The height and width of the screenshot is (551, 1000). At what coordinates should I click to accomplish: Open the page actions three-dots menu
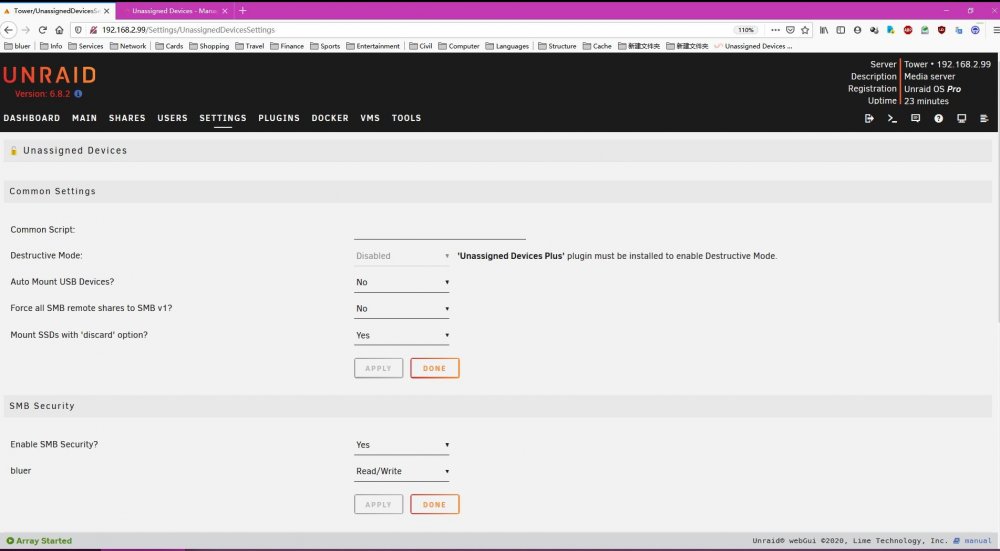pyautogui.click(x=775, y=30)
